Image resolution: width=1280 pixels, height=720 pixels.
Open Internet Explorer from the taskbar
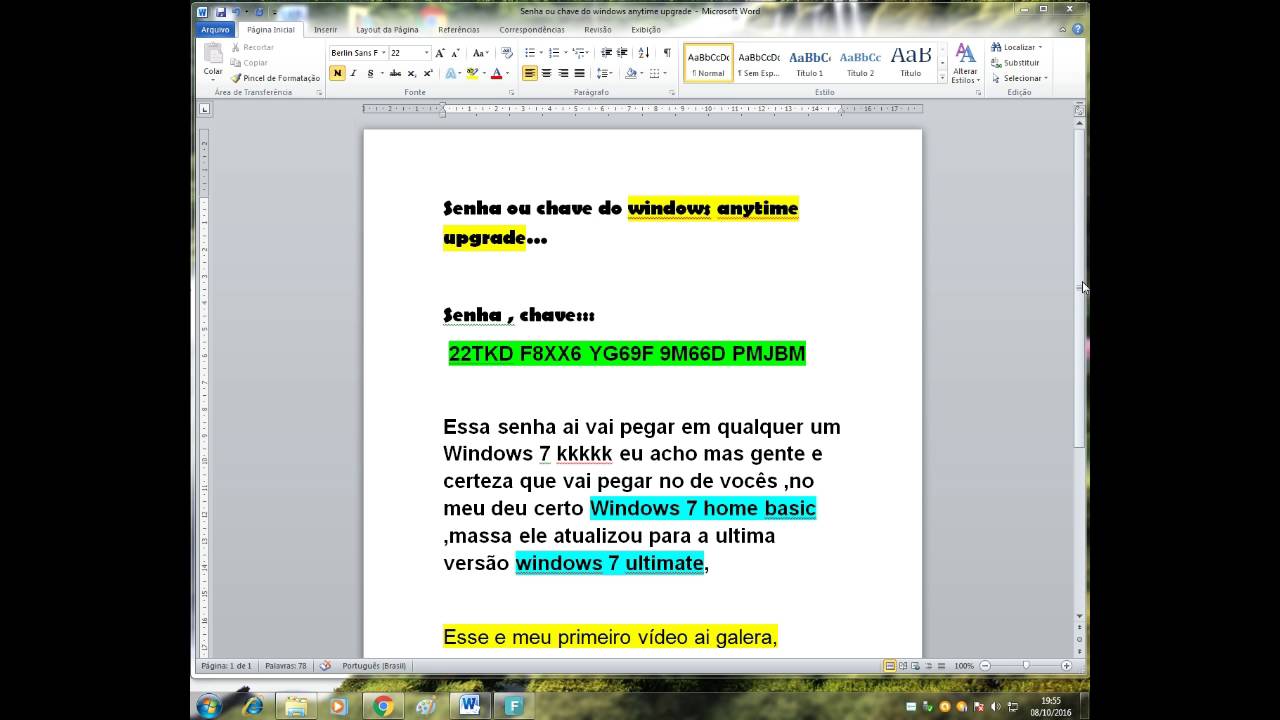(x=254, y=706)
